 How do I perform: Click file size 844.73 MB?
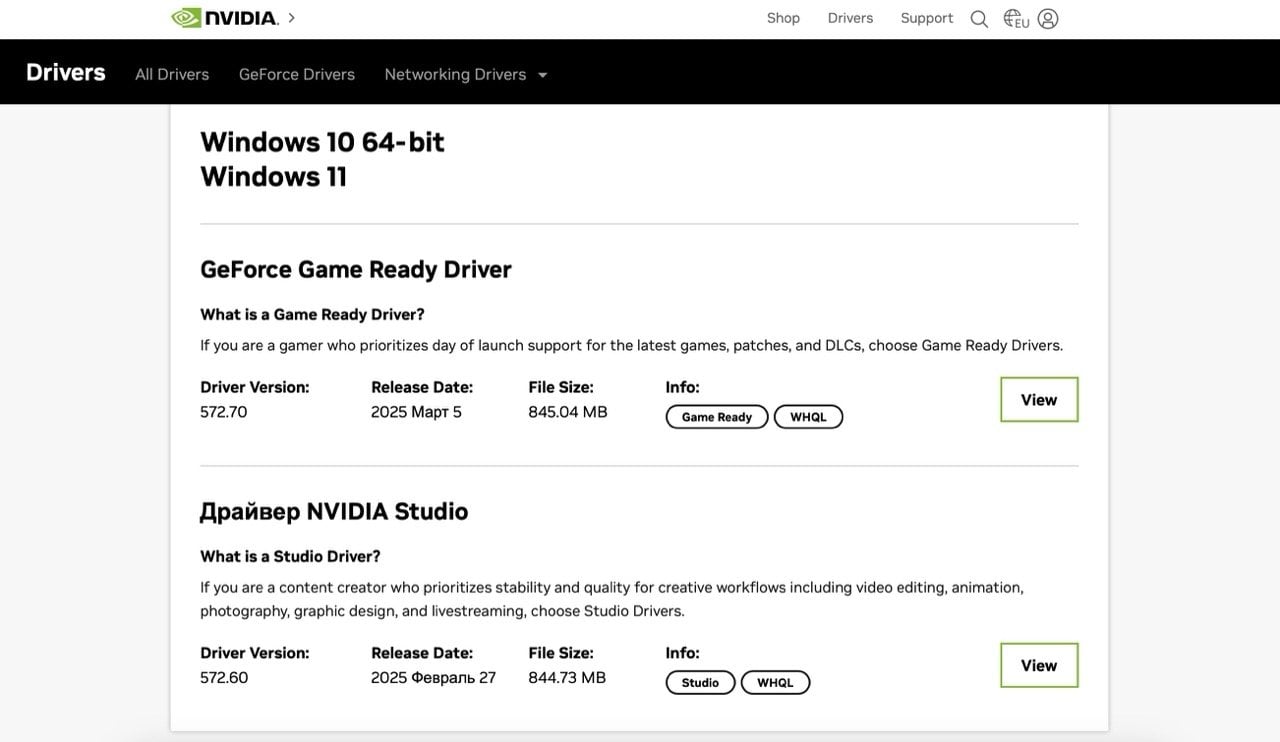point(567,678)
